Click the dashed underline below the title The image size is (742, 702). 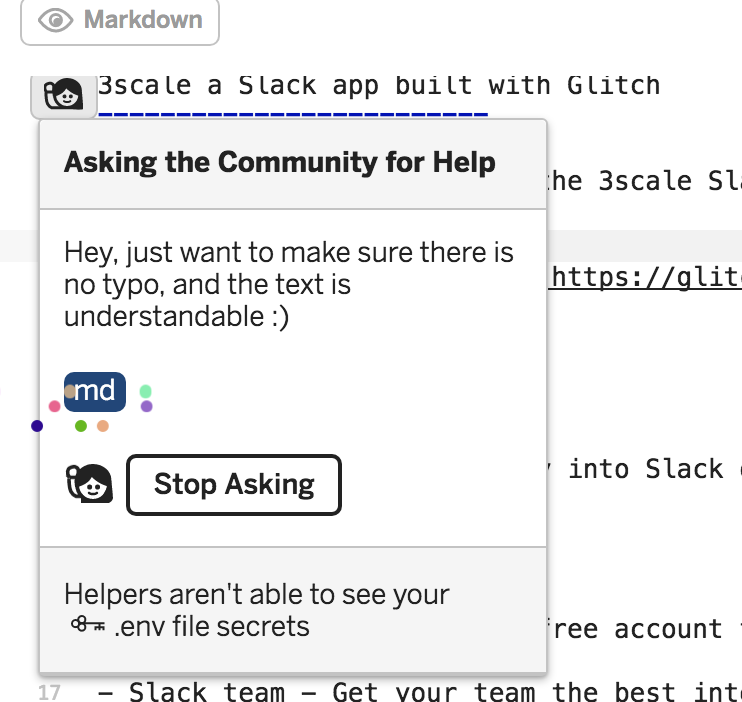[x=292, y=112]
